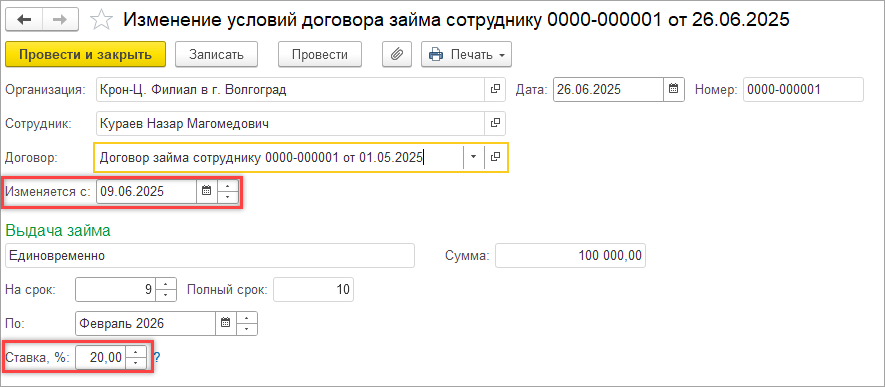The height and width of the screenshot is (387, 885).
Task: Click the На срок field showing 9
Action: point(115,289)
